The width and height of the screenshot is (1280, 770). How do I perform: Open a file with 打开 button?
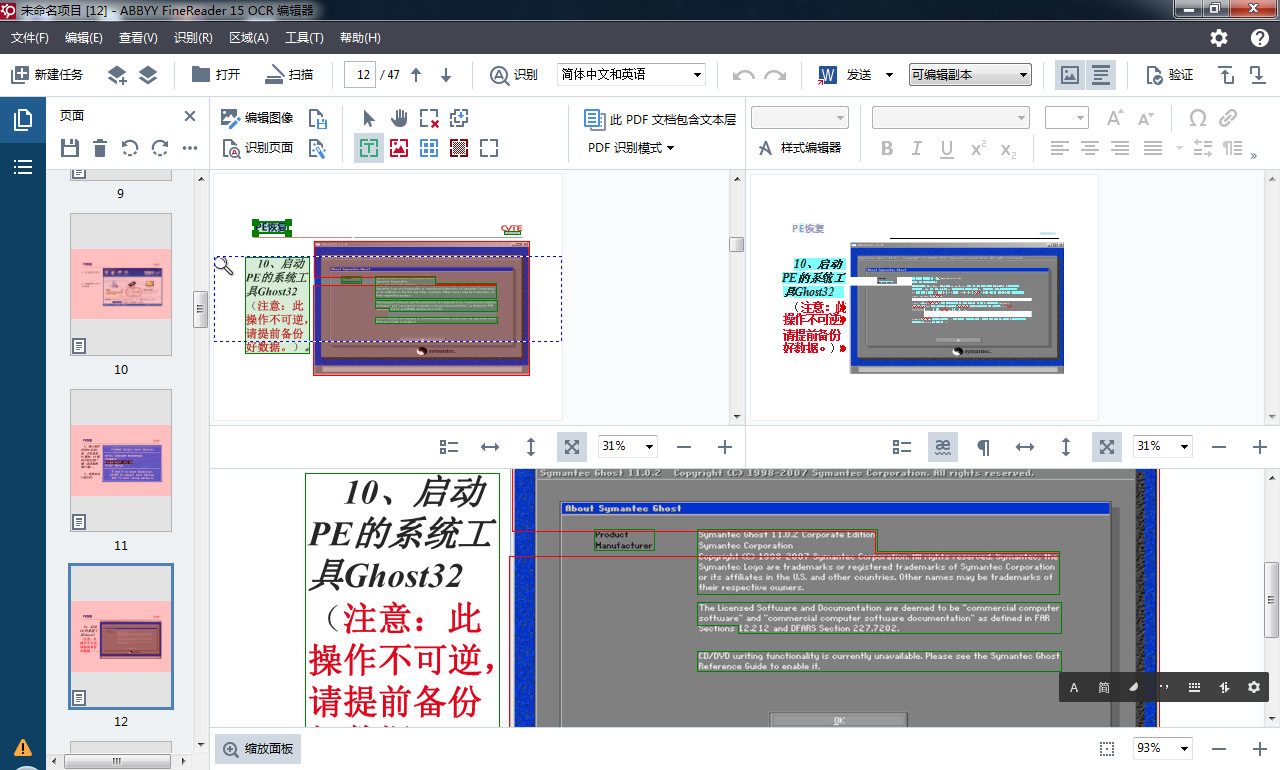(216, 75)
